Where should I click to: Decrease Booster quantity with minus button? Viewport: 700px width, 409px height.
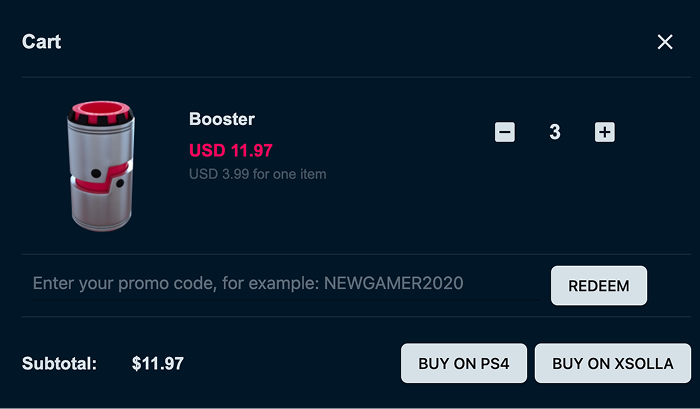[505, 132]
